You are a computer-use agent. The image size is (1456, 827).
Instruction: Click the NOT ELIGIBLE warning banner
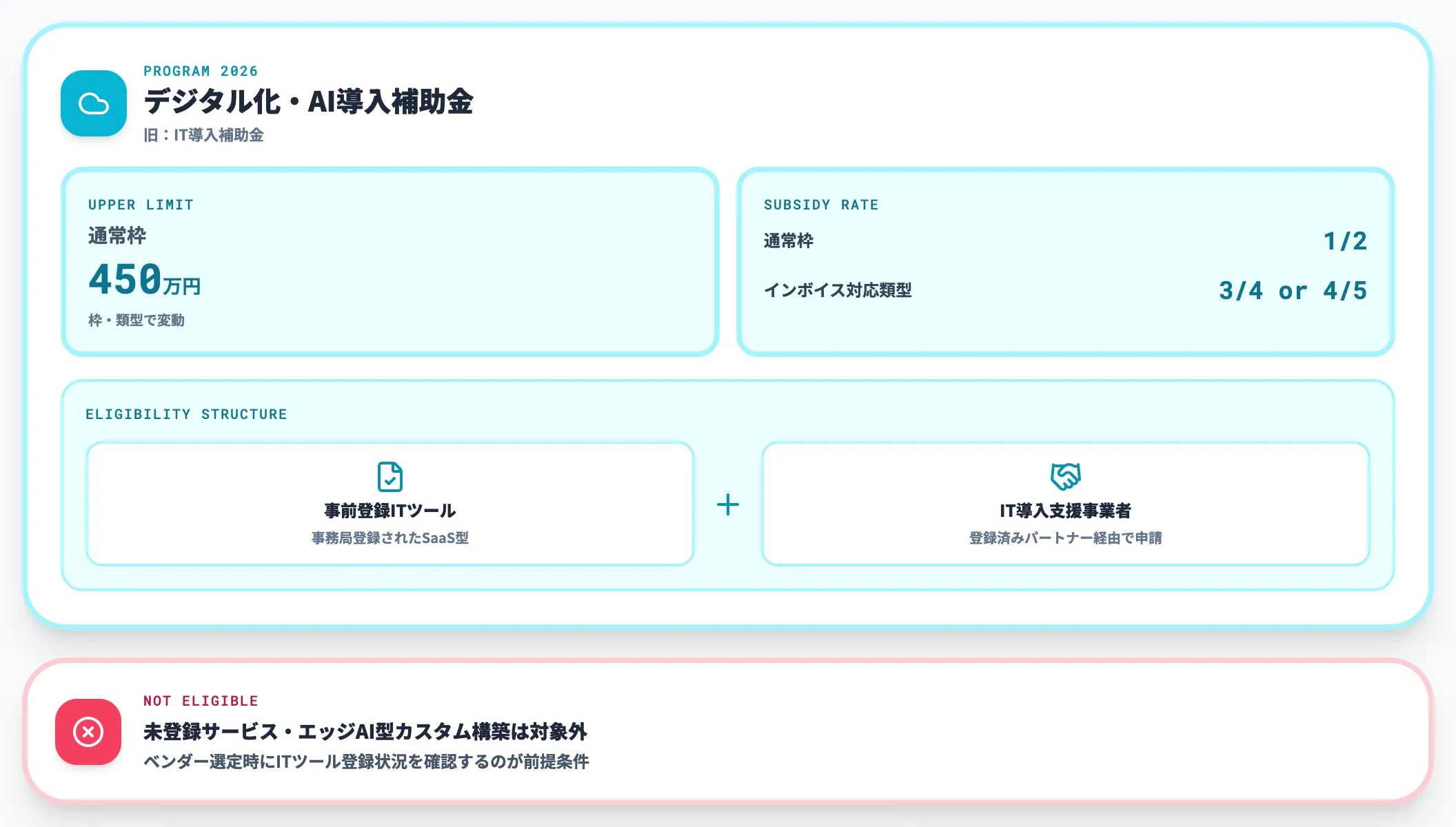[x=728, y=732]
